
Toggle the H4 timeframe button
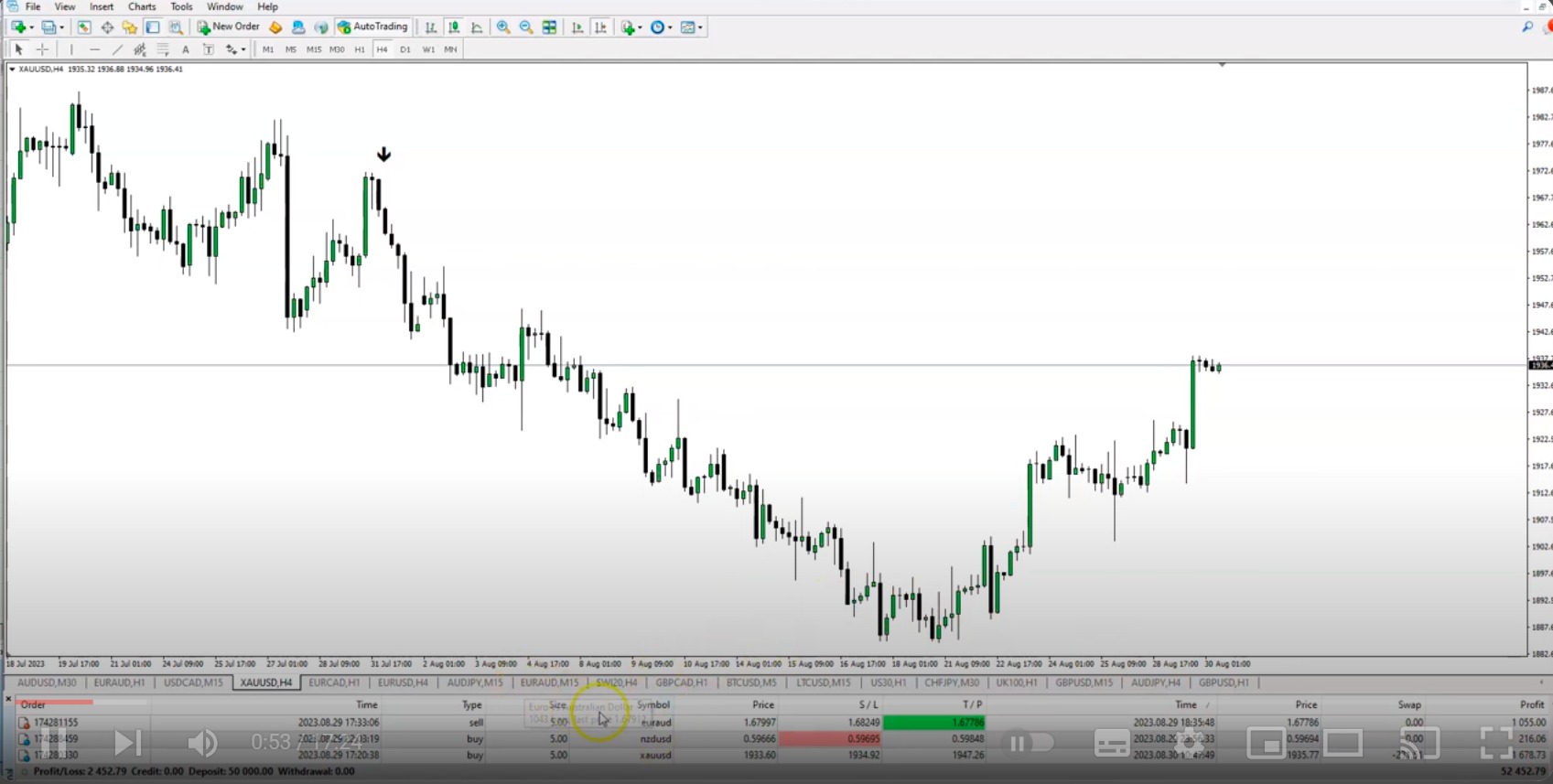(x=382, y=49)
